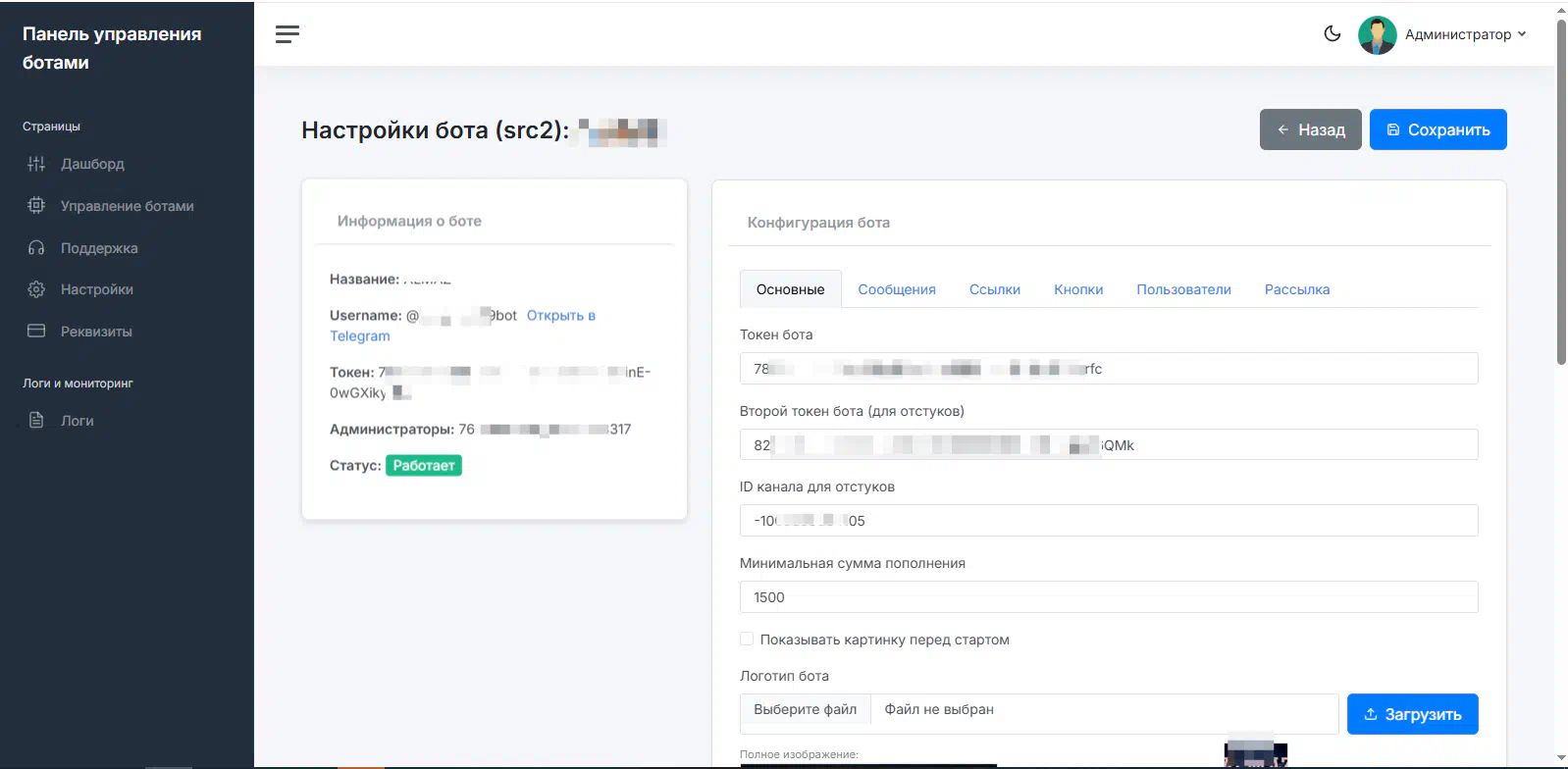This screenshot has width=1568, height=769.
Task: Go to the Рассылка tab
Action: [1296, 289]
